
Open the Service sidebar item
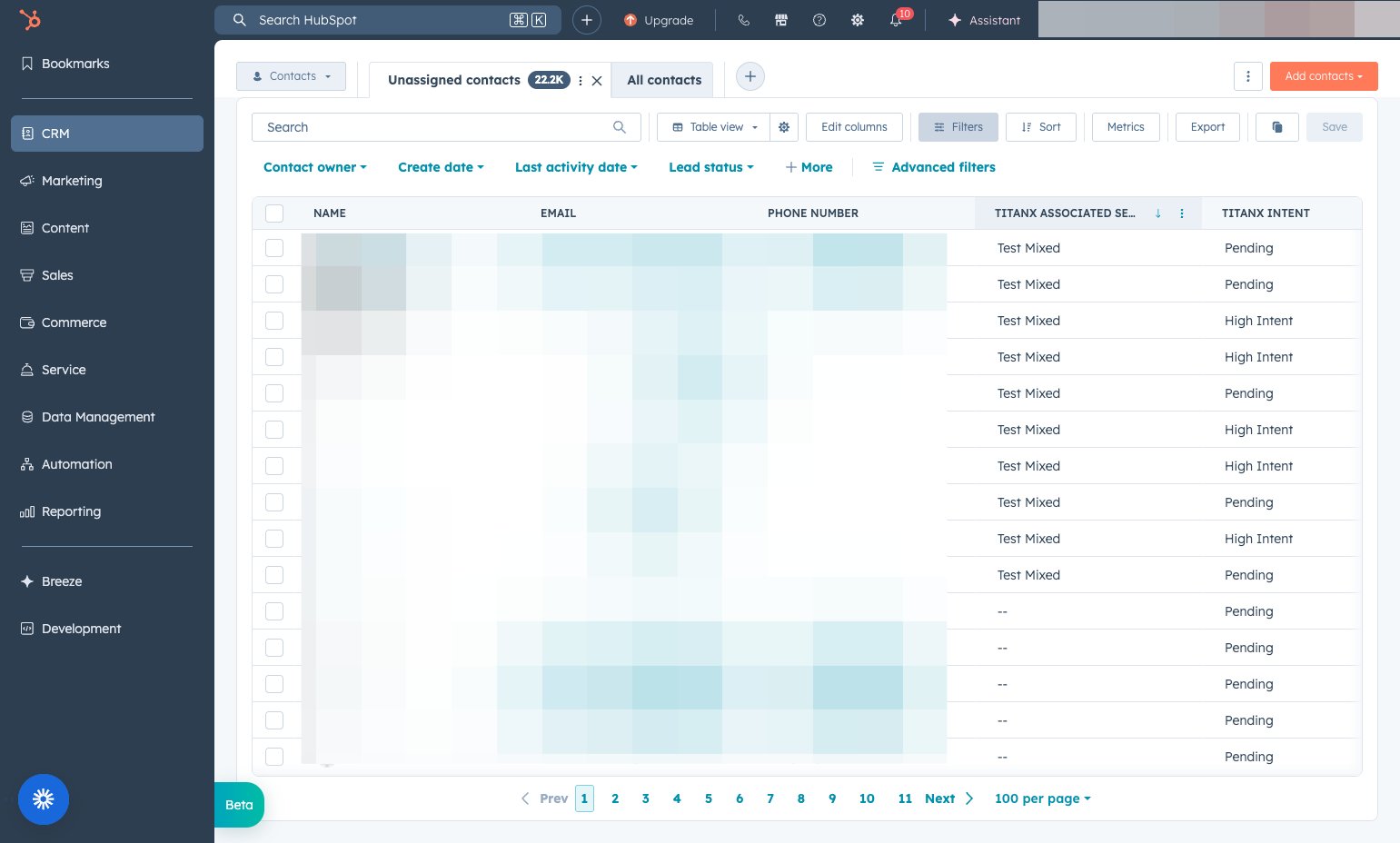point(107,370)
